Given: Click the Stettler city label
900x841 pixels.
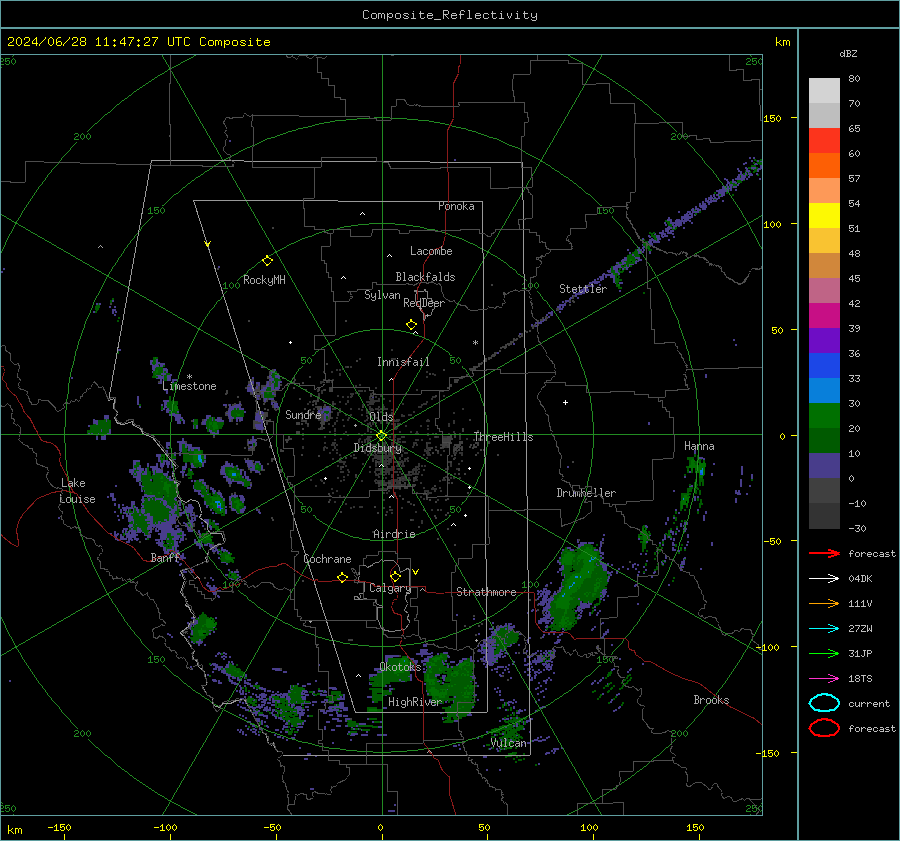Looking at the screenshot, I should (x=583, y=289).
